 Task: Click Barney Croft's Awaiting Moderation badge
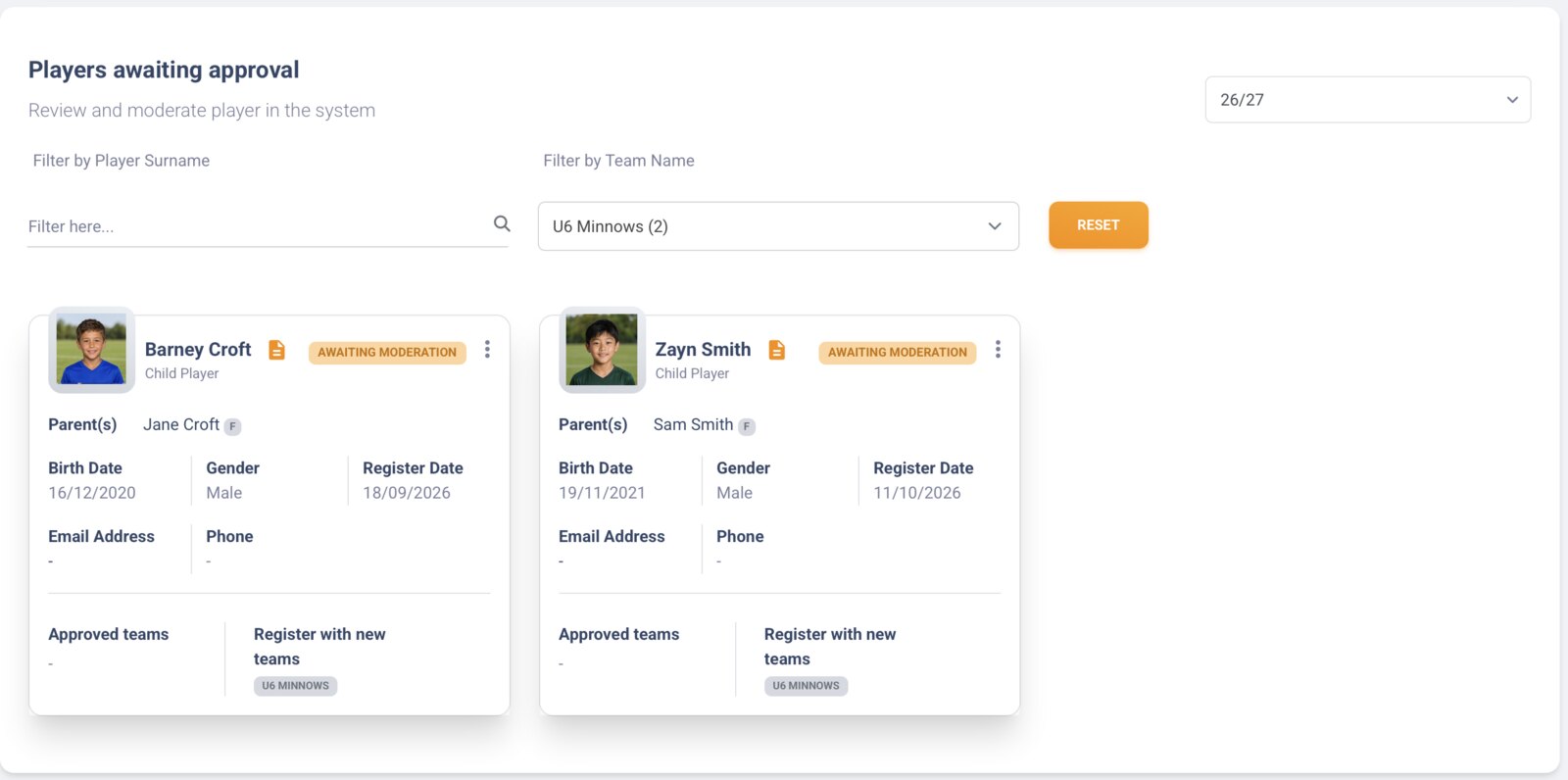[x=387, y=353]
